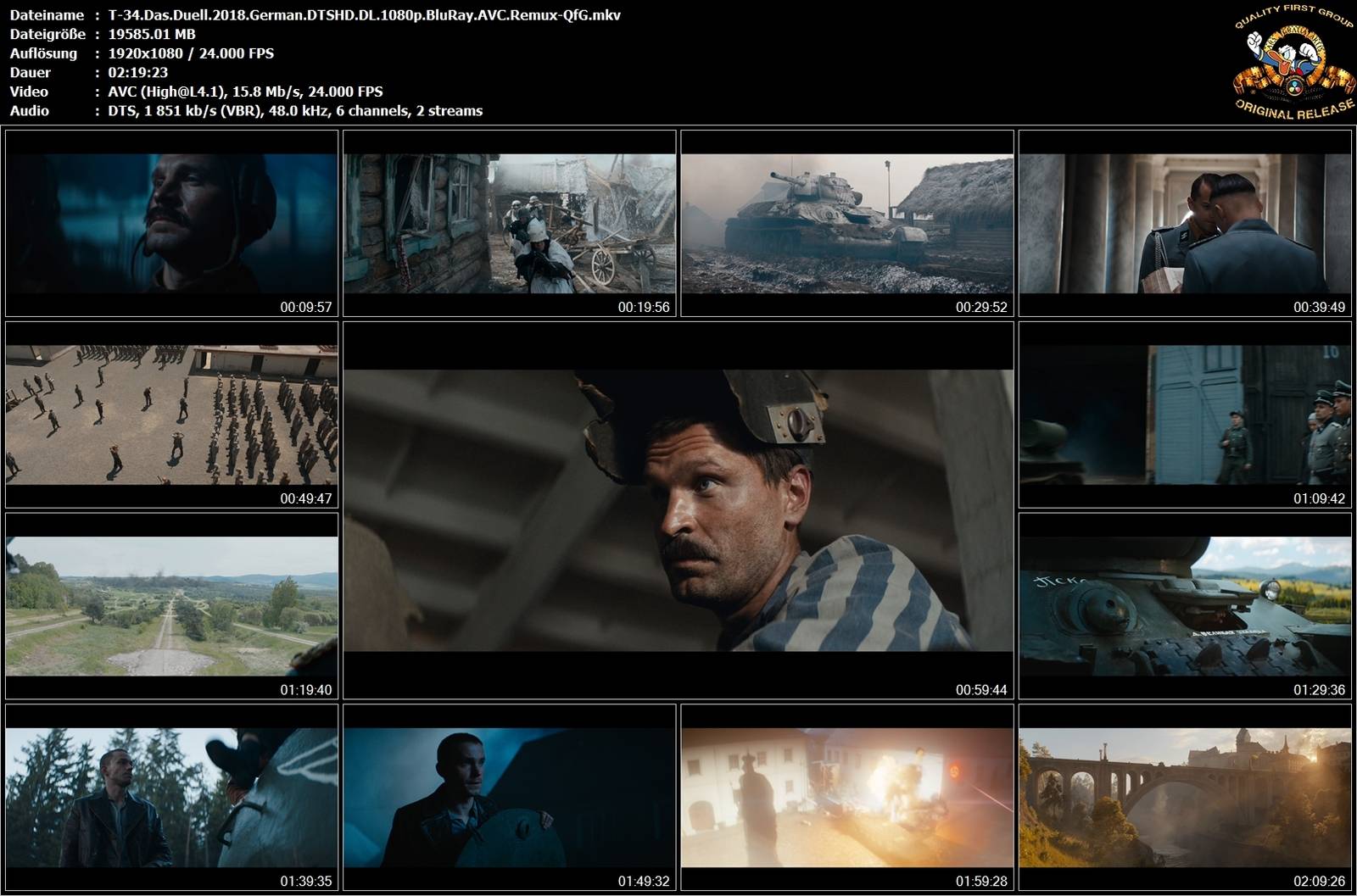Click the 00:49:47 timestamp text

click(x=306, y=498)
